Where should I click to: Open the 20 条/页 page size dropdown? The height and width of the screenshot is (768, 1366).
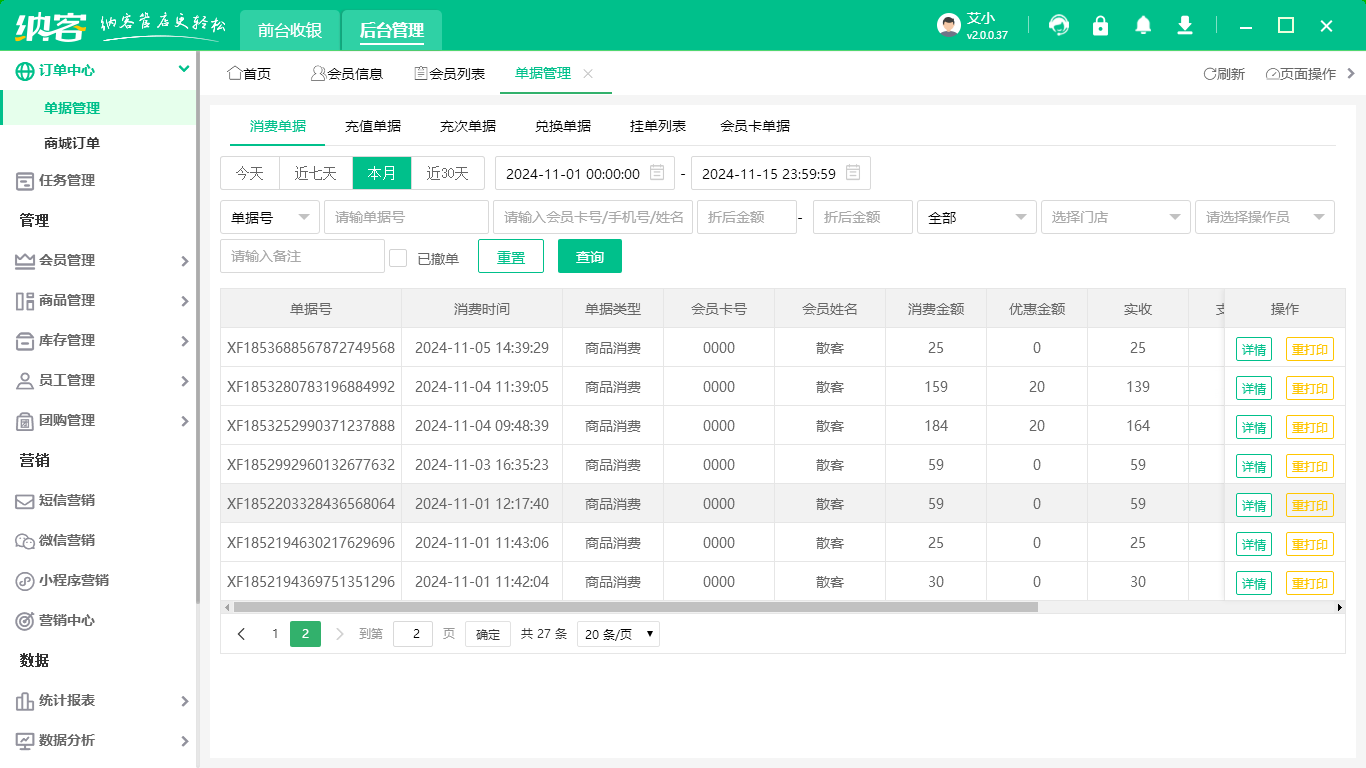point(618,633)
